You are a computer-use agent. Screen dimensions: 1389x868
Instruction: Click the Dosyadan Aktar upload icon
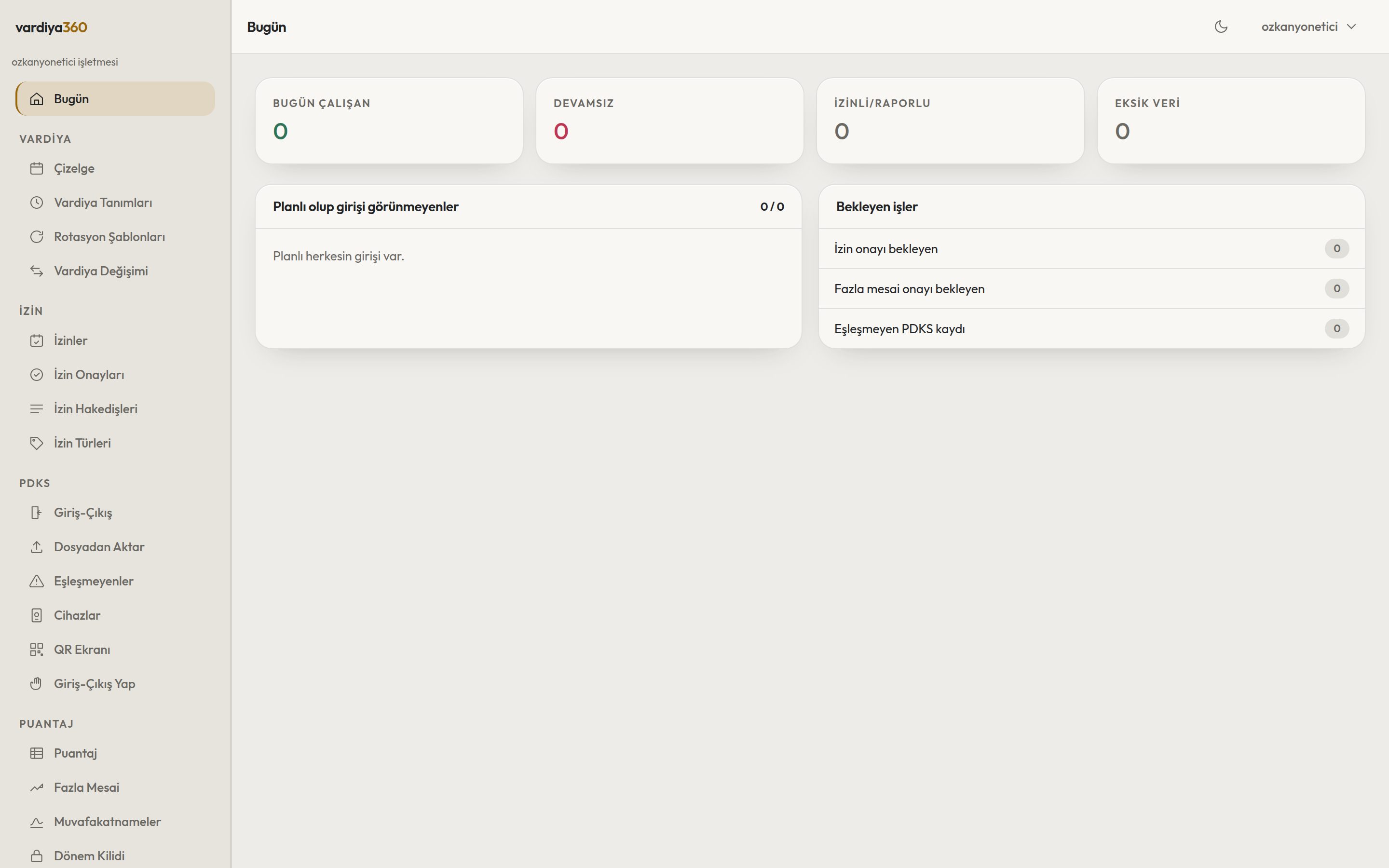click(37, 547)
